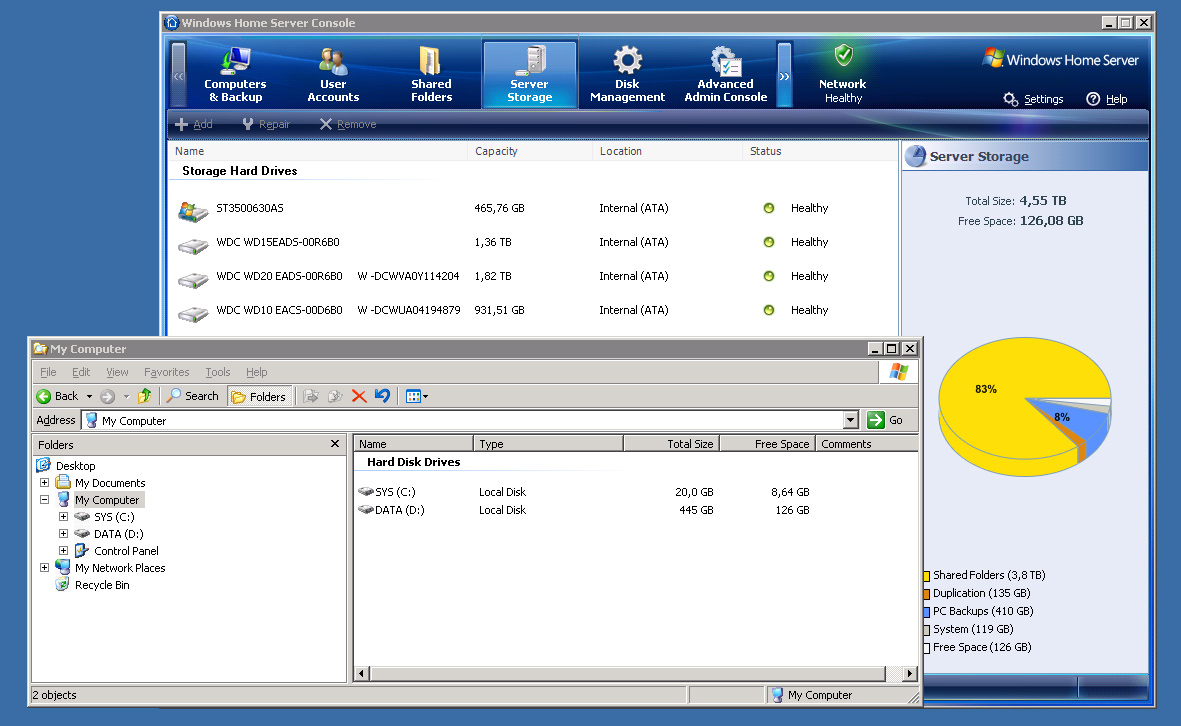Viewport: 1181px width, 726px height.
Task: Open the Tools menu
Action: pos(217,372)
